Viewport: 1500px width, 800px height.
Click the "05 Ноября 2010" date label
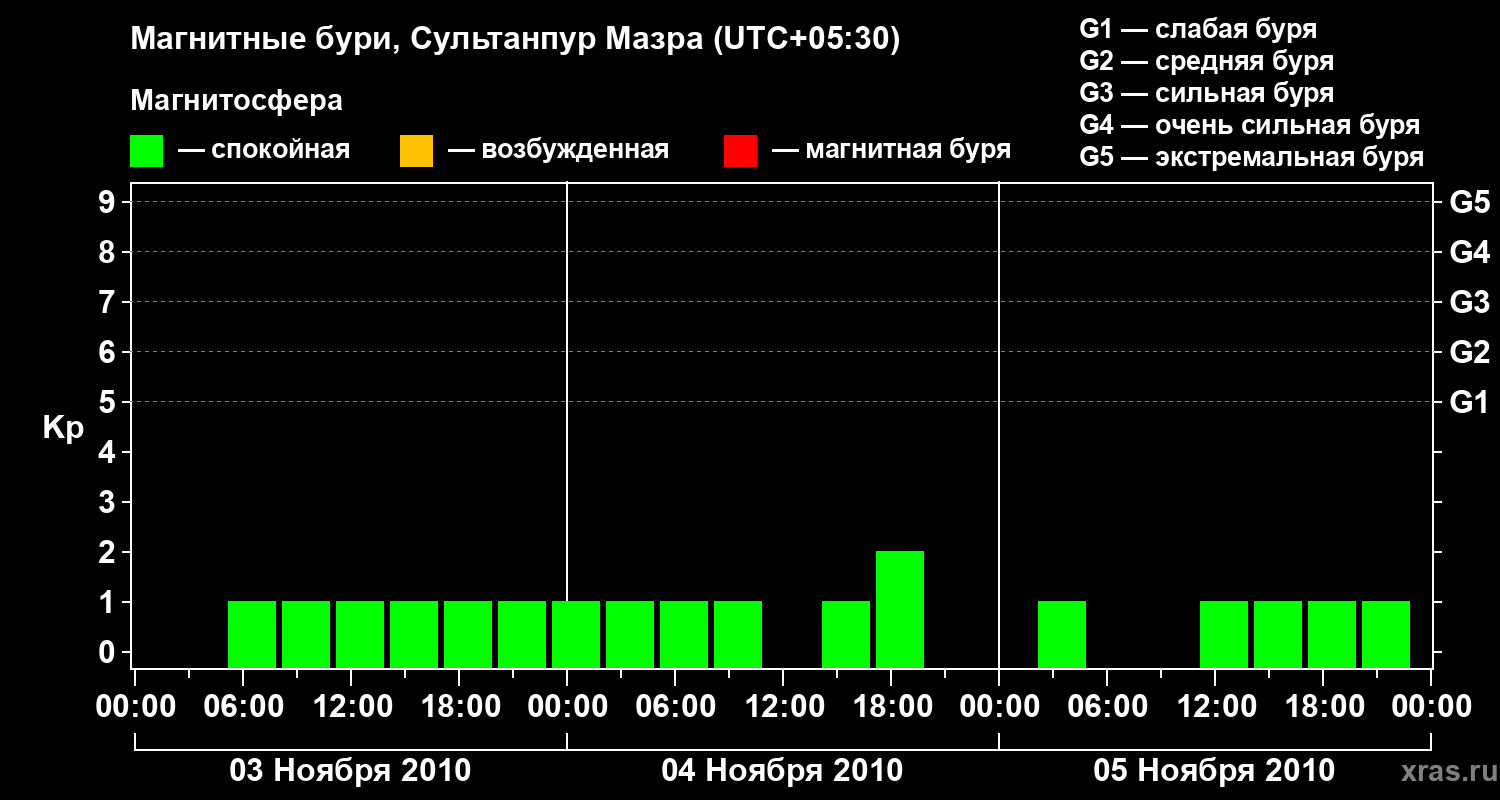click(1214, 770)
